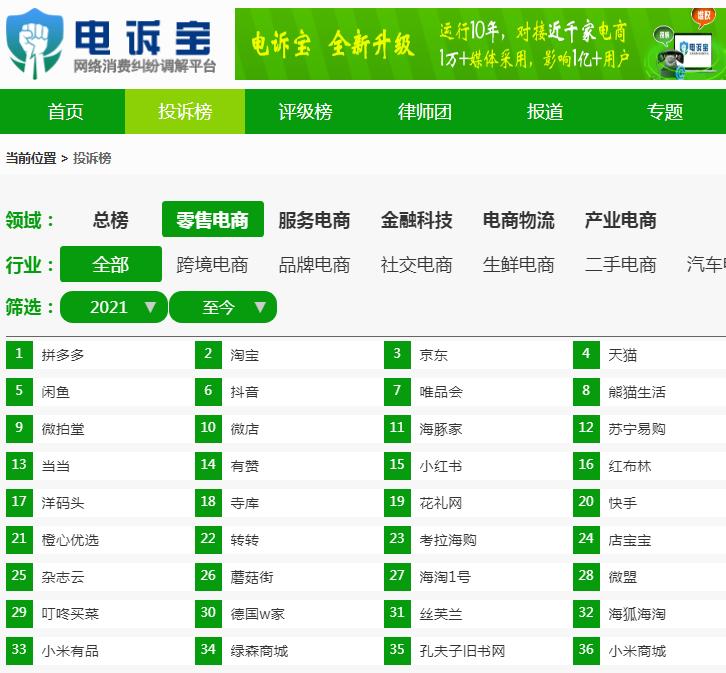The image size is (726, 673).
Task: Select 产业电商 domain filter
Action: tap(620, 220)
